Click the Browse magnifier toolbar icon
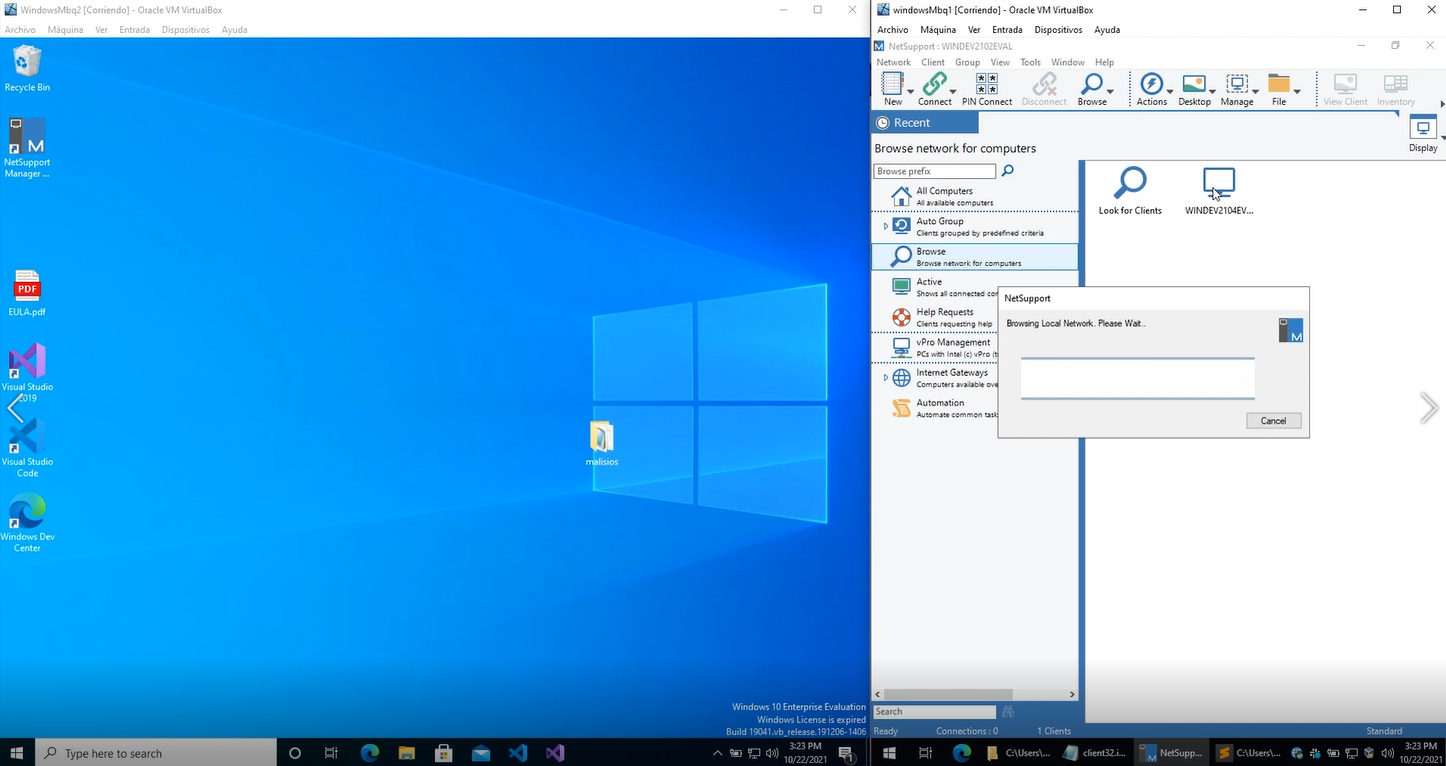Viewport: 1446px width, 766px height. click(x=1091, y=84)
